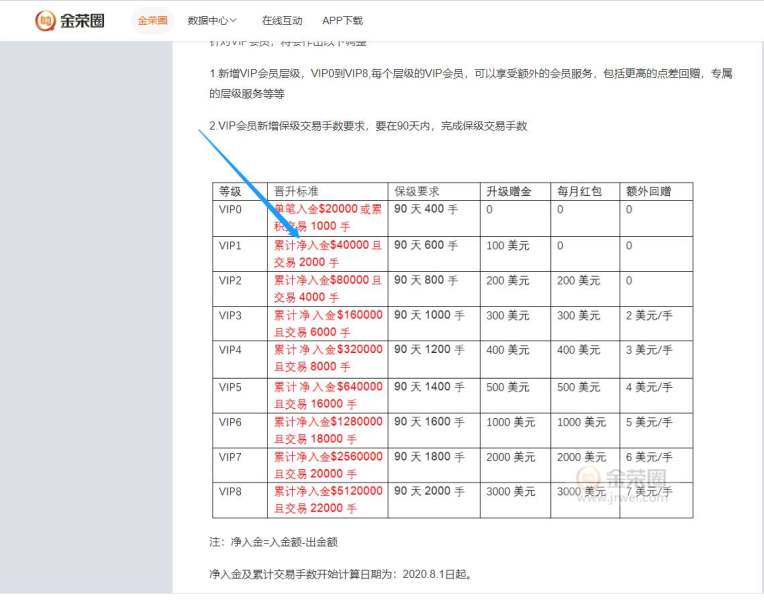Viewport: 764px width, 600px height.
Task: Open the 金荣圈 nav tab
Action: 153,20
